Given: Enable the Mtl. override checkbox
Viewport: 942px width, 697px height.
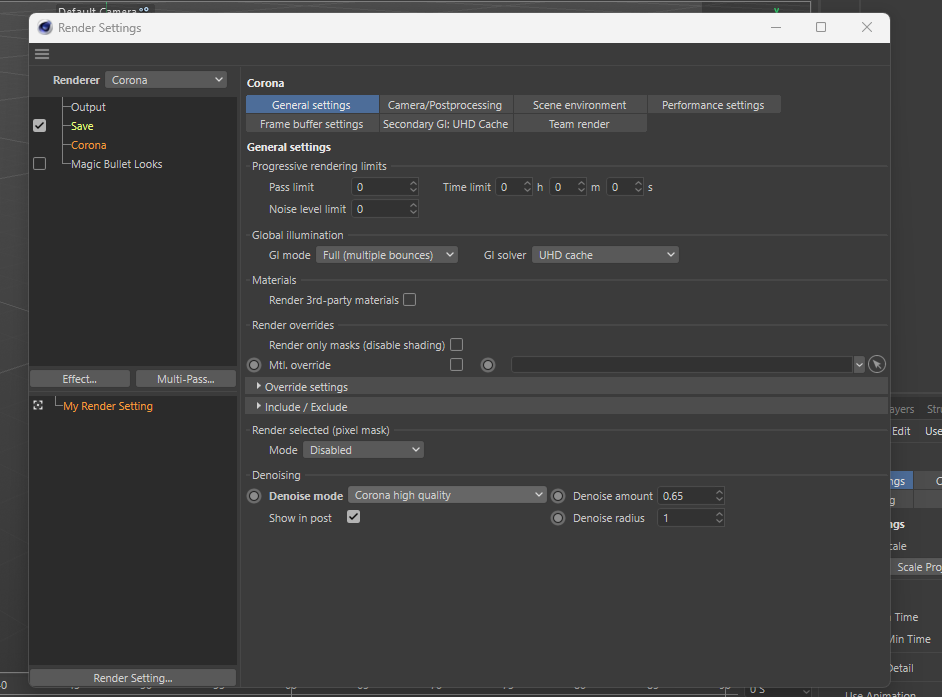Looking at the screenshot, I should 457,365.
